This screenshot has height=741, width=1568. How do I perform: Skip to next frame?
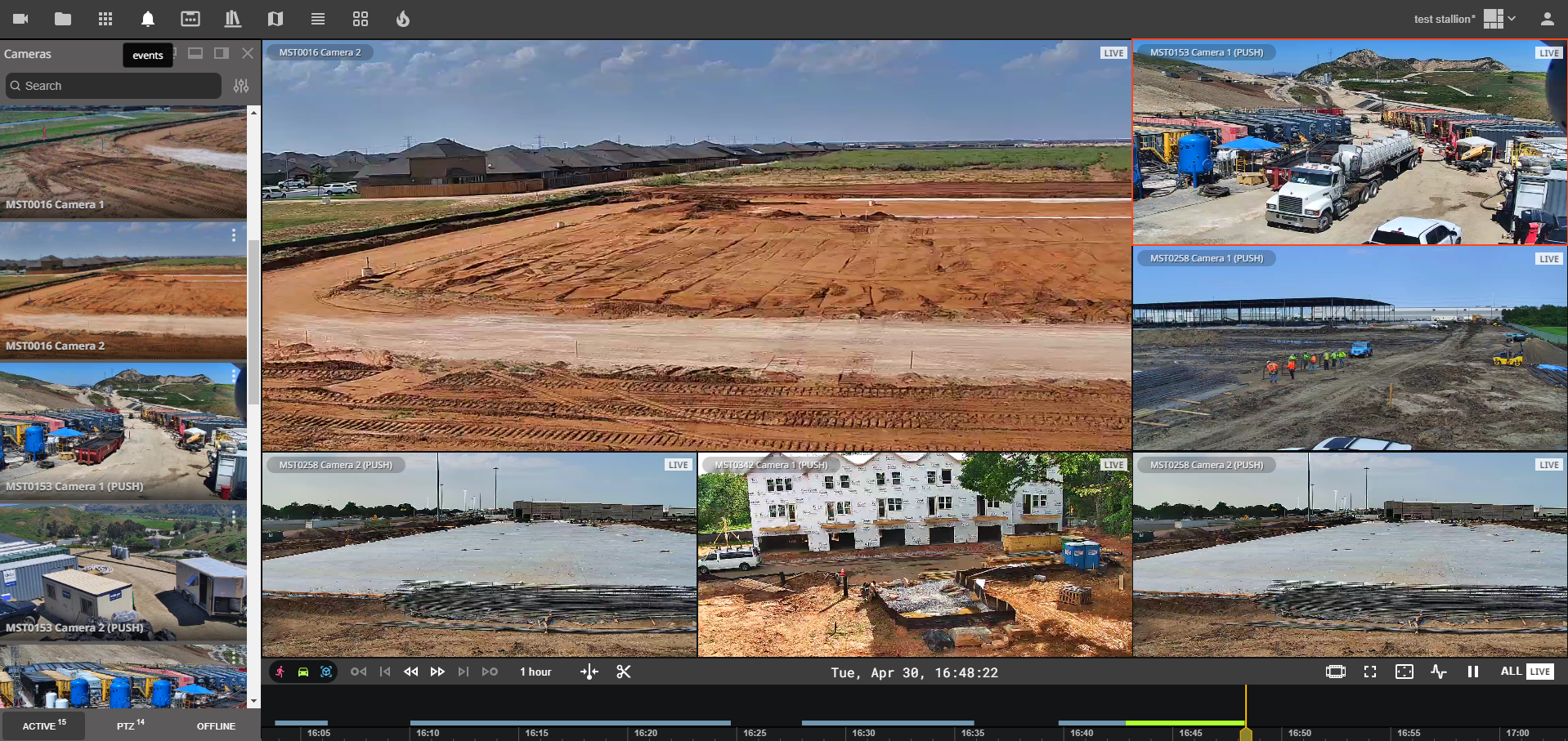(464, 672)
